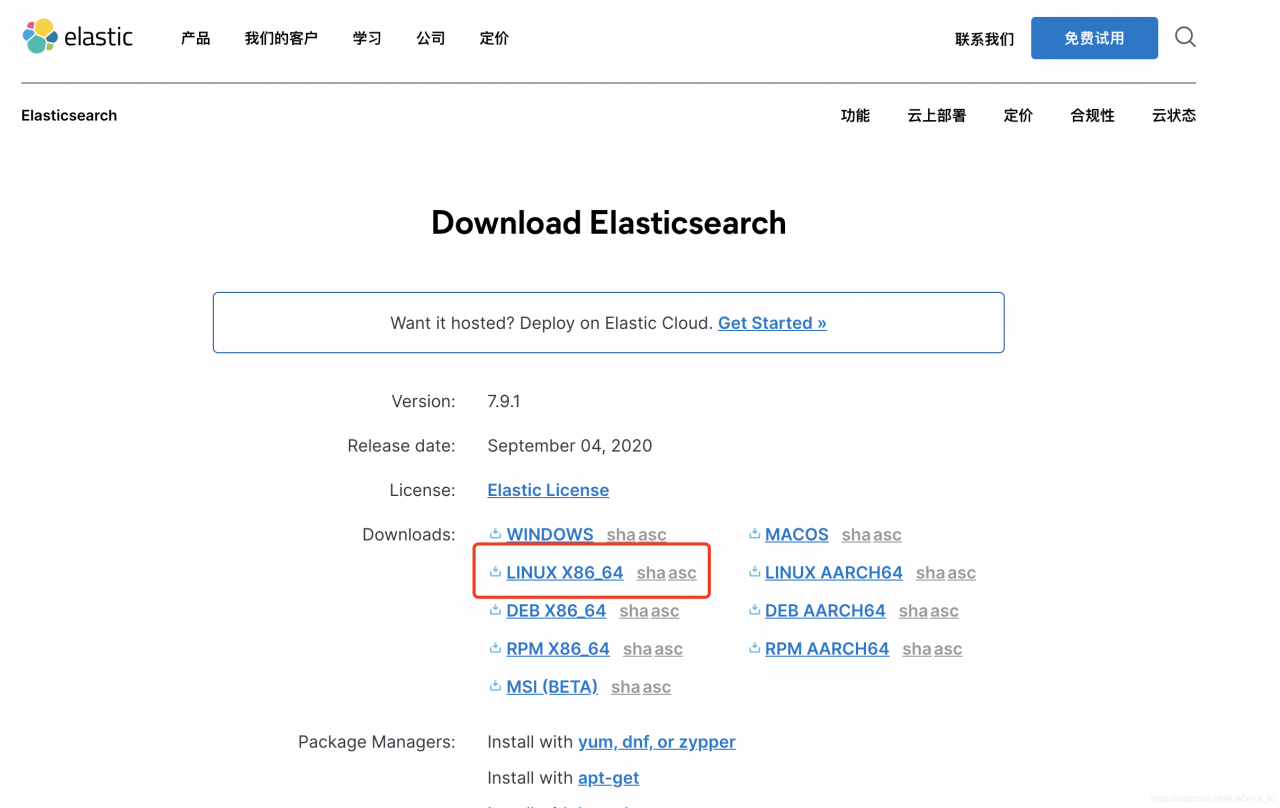This screenshot has width=1280, height=808.
Task: Click the September 04, 2020 release date
Action: [x=570, y=446]
